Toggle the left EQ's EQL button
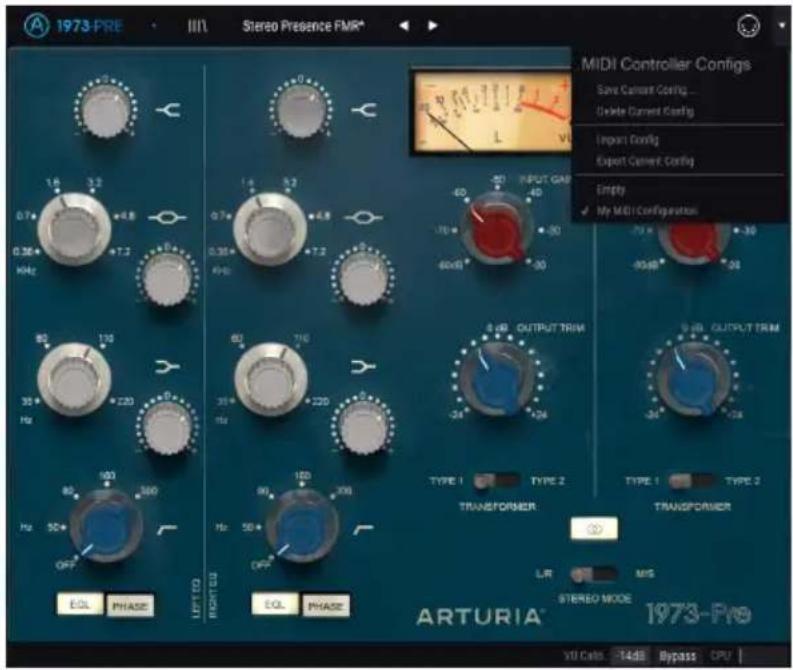Image resolution: width=793 pixels, height=670 pixels. [80, 604]
